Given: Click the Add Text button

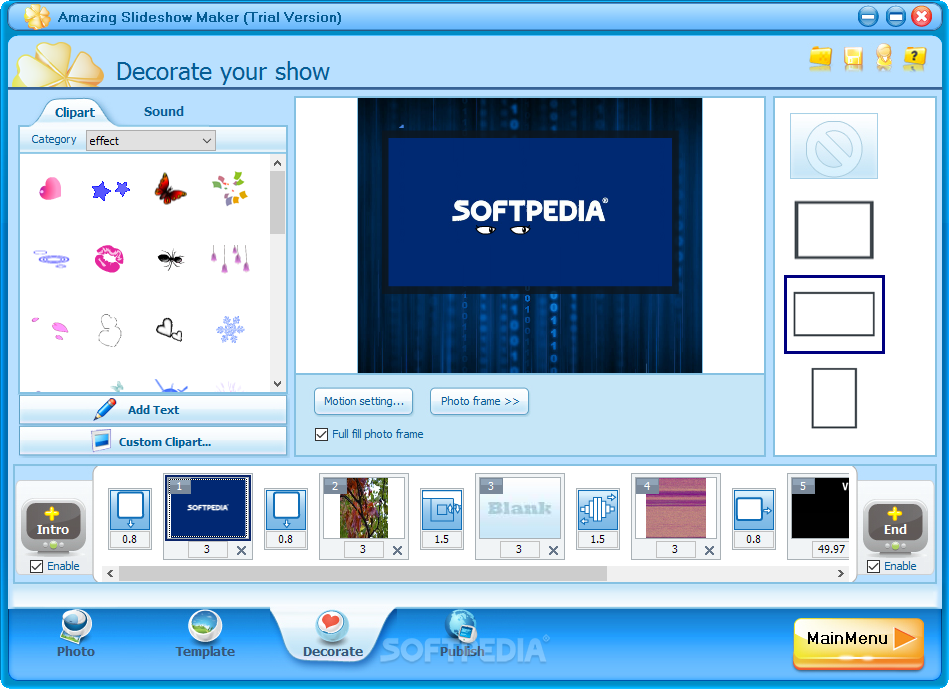Looking at the screenshot, I should pos(153,410).
